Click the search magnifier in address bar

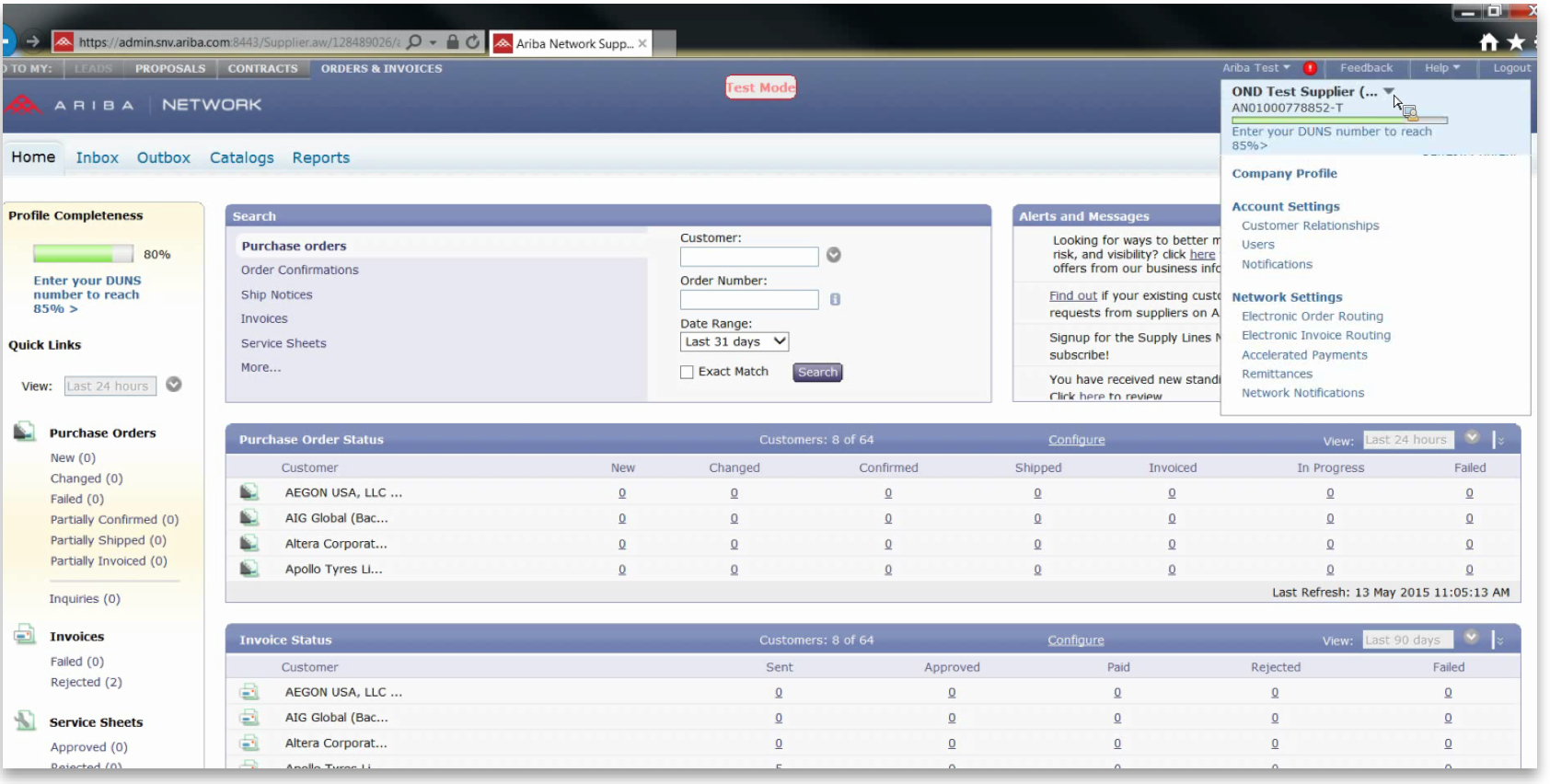[414, 42]
